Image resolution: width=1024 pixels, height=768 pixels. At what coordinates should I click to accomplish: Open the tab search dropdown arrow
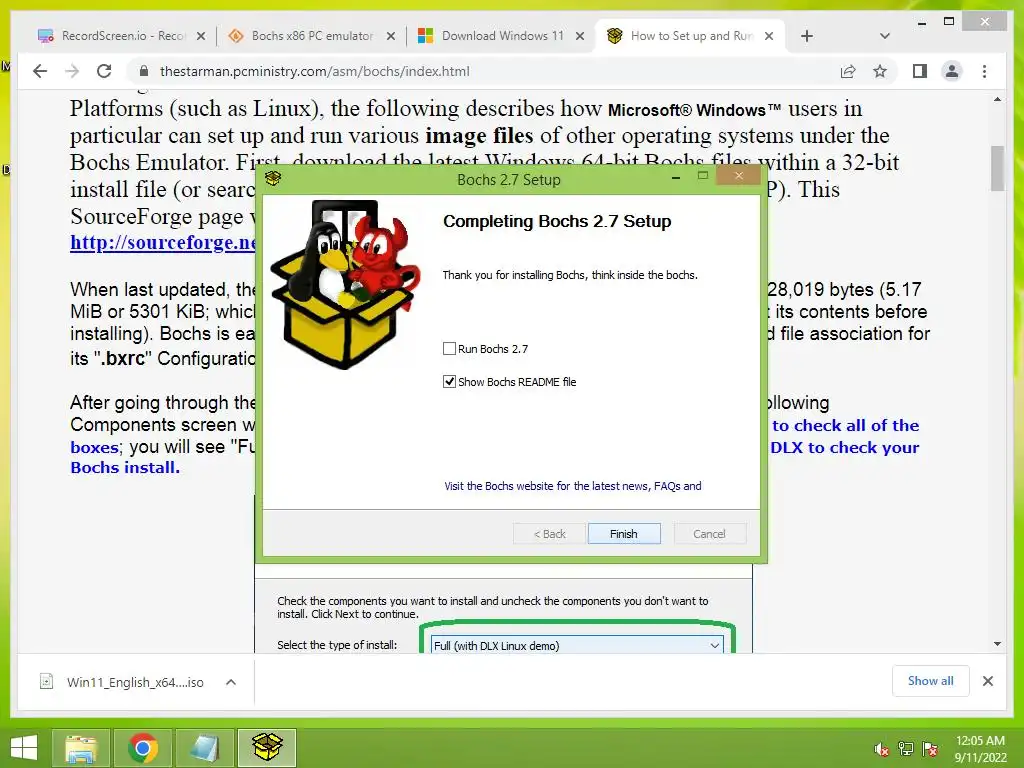[x=885, y=36]
